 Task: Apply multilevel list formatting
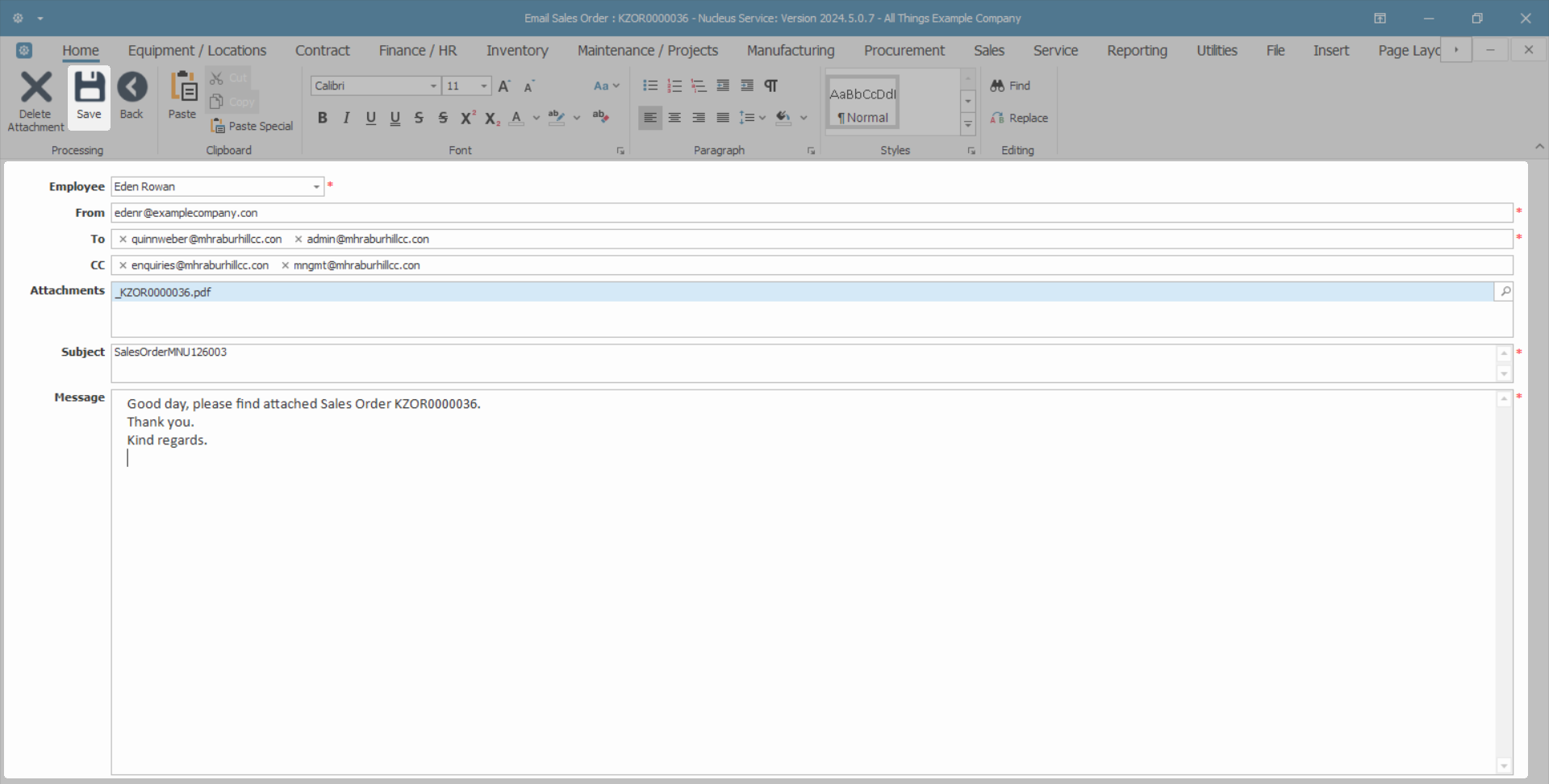tap(699, 85)
